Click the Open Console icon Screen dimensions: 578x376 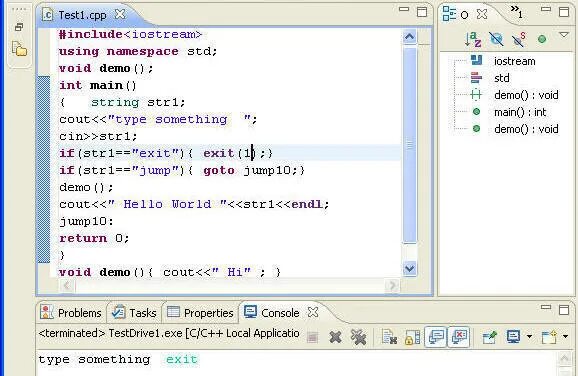(x=549, y=337)
